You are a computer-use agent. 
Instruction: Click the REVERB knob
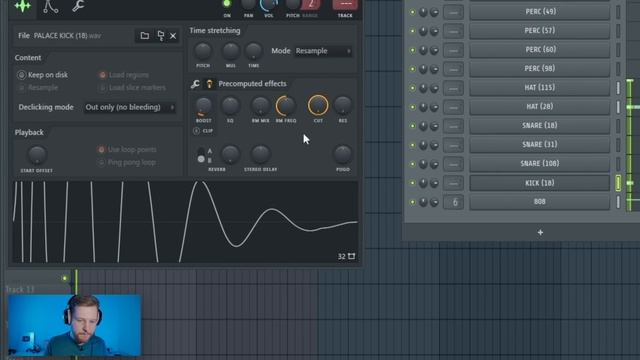tap(230, 155)
